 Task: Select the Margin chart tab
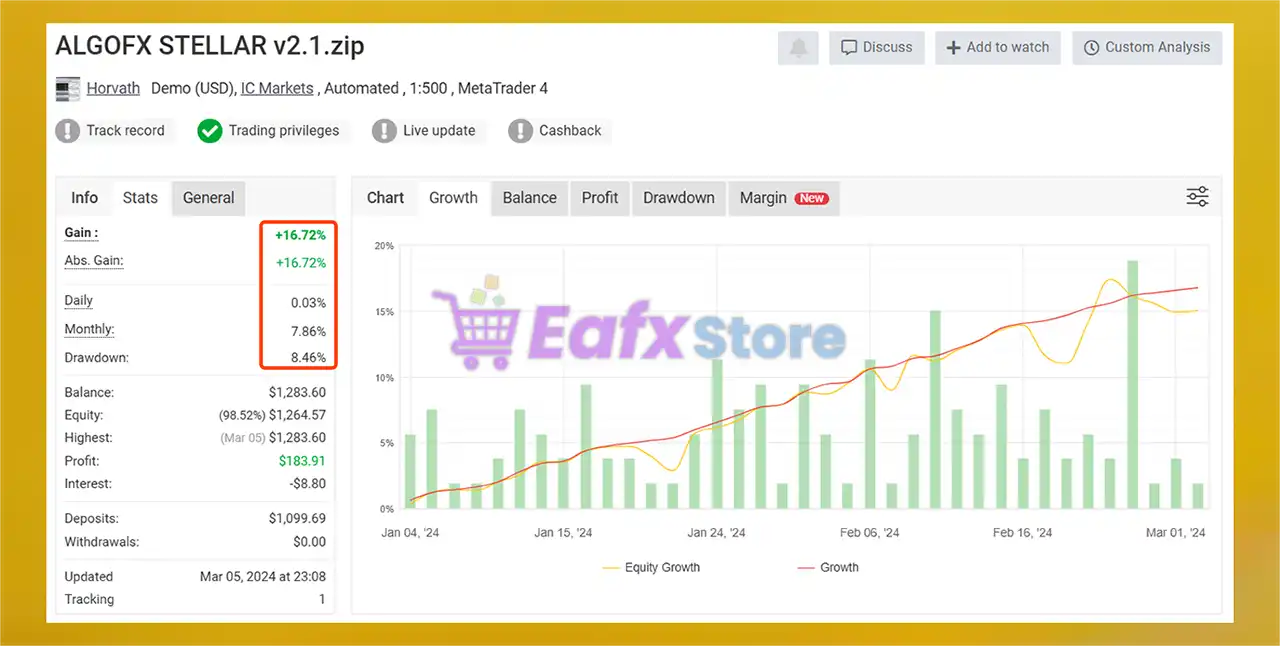[x=784, y=198]
